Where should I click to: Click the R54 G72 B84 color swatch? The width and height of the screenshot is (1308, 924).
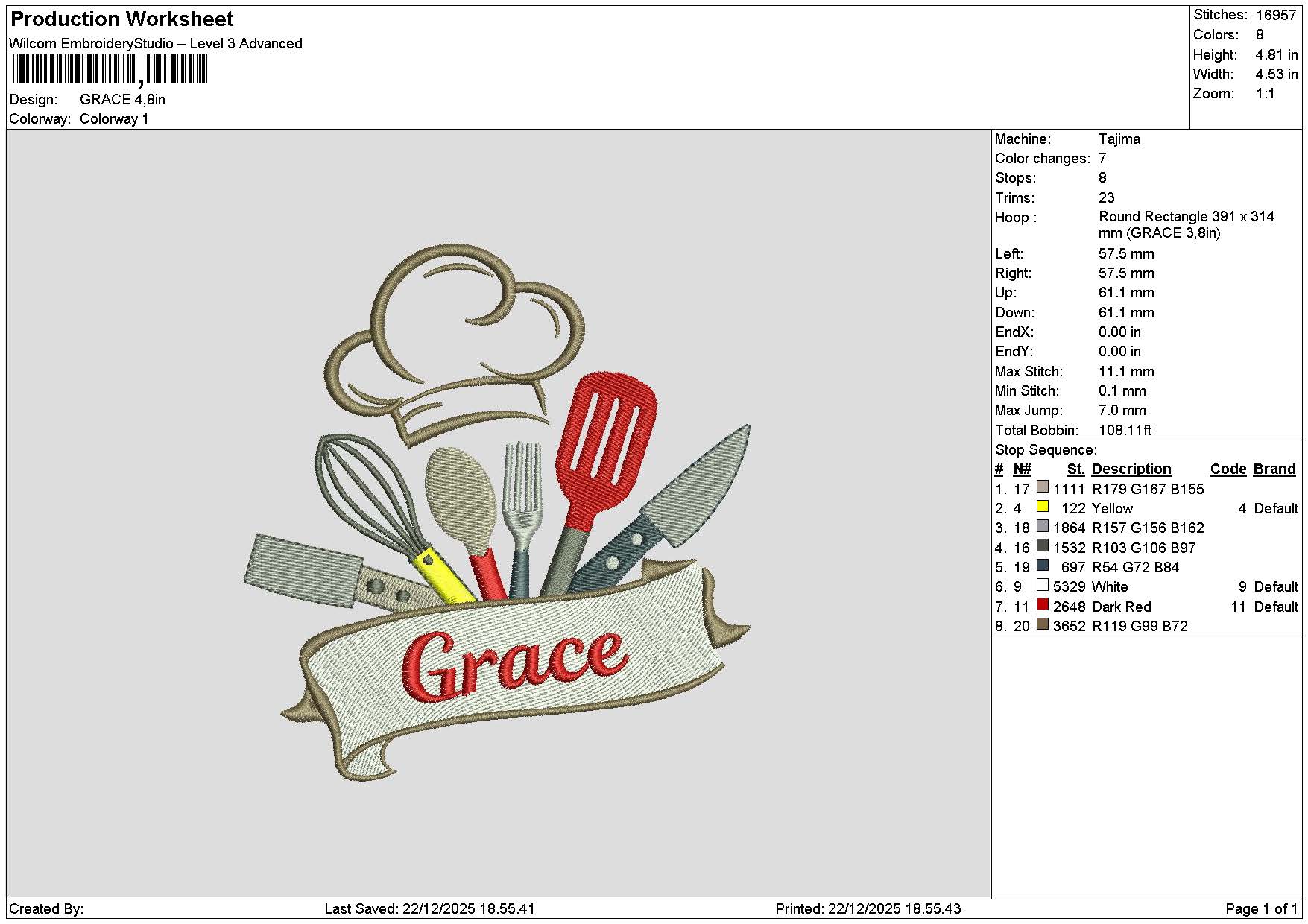point(1043,566)
